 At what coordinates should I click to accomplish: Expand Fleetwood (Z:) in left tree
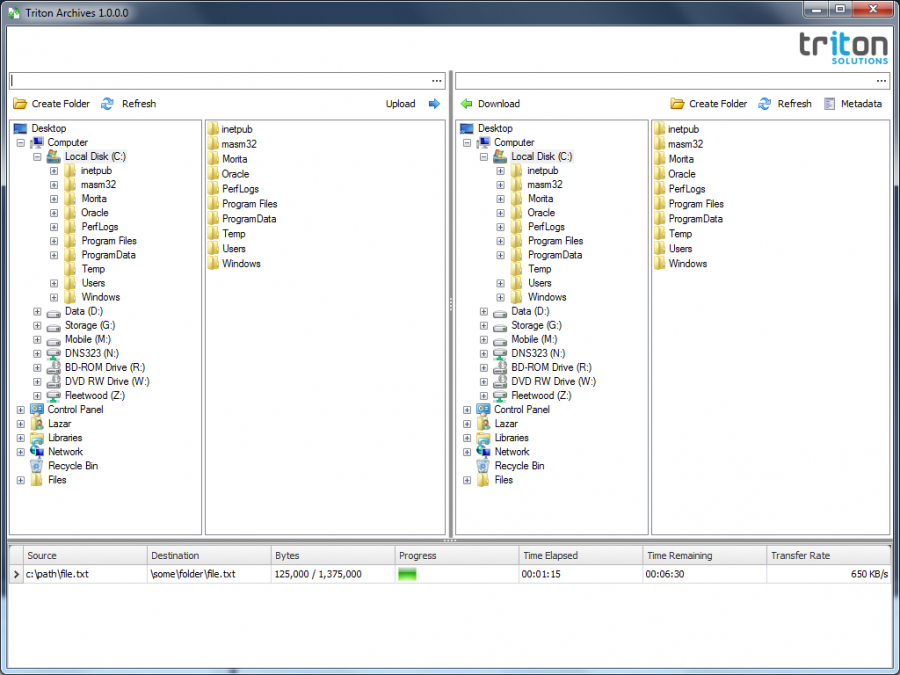point(37,395)
